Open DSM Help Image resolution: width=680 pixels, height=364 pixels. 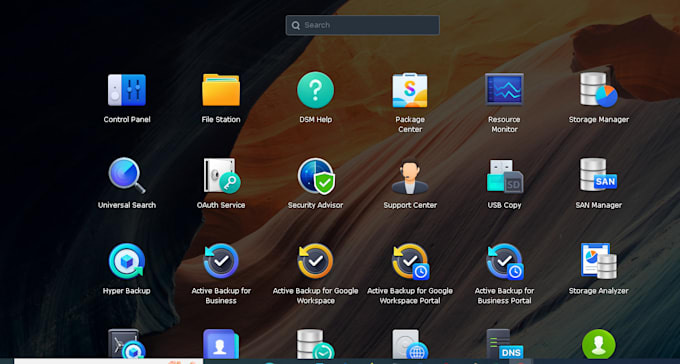point(315,90)
